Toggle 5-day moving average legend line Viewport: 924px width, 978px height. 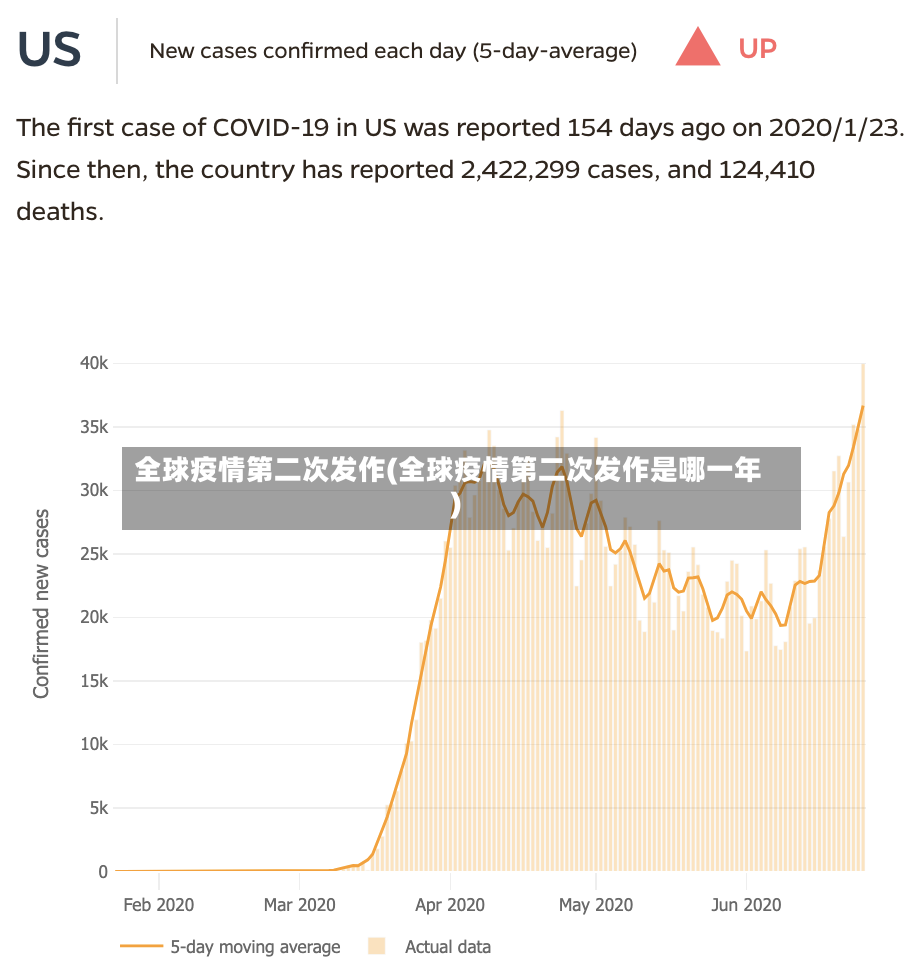tap(141, 946)
